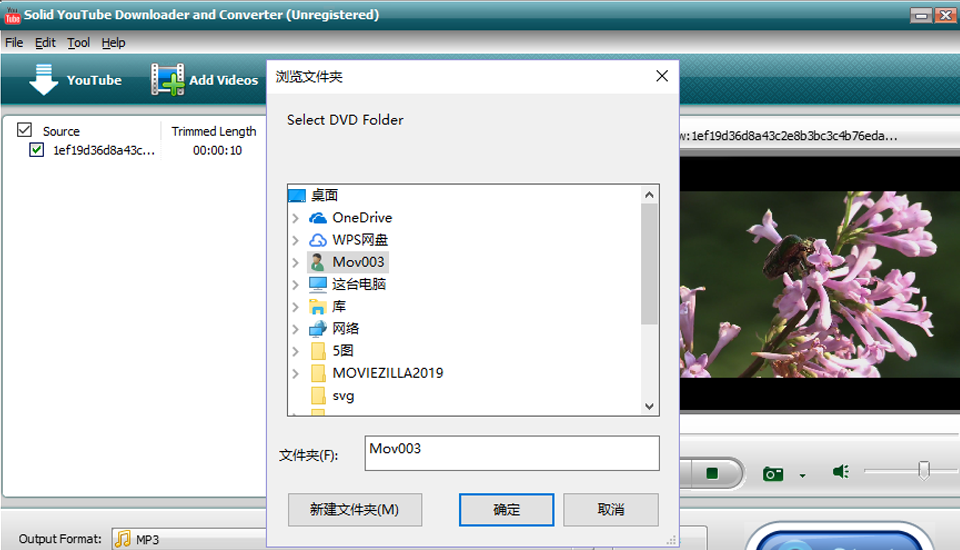Expand the MOVIEZILLA2019 folder node

[295, 373]
